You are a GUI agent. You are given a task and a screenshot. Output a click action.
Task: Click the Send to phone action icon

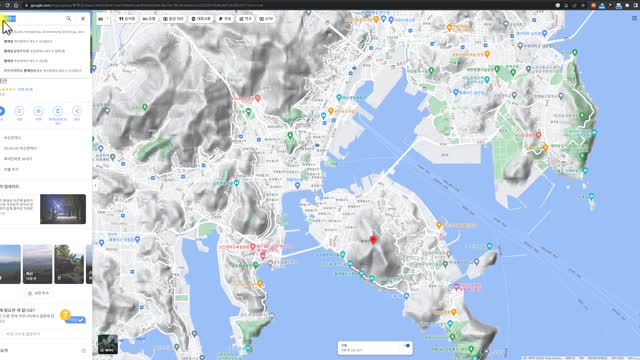58,111
